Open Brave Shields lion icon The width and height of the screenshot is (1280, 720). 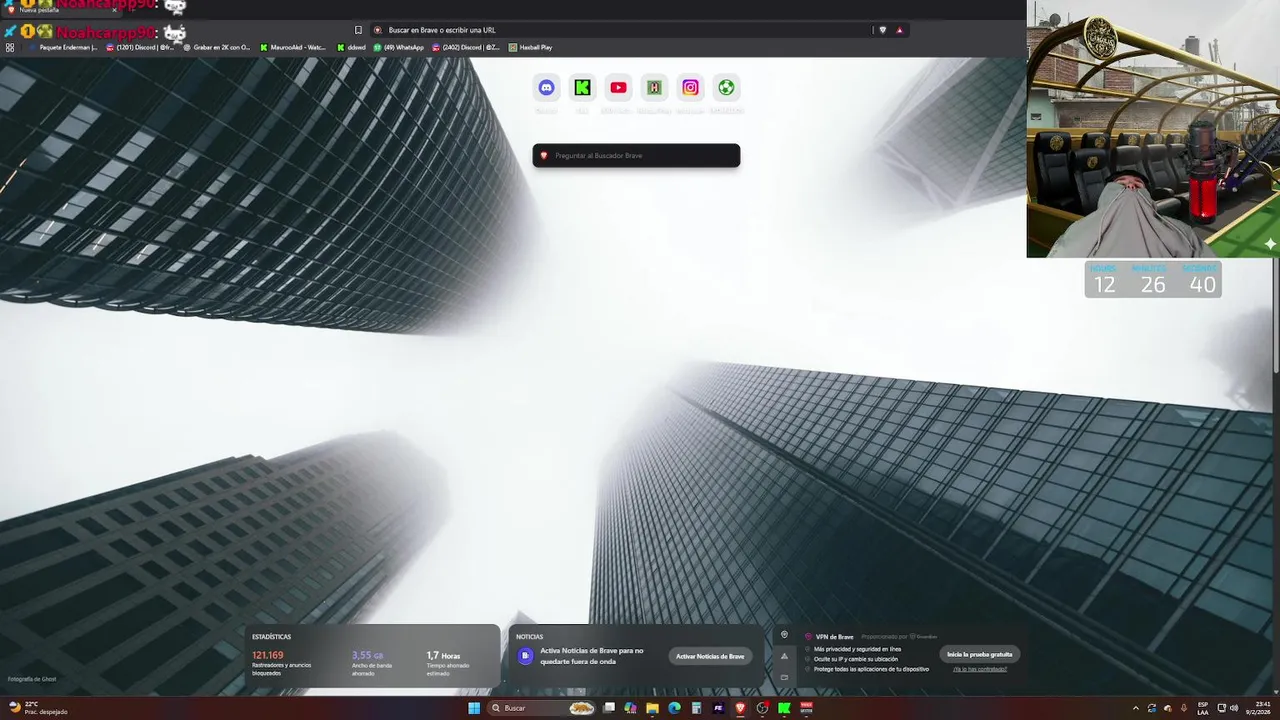882,30
